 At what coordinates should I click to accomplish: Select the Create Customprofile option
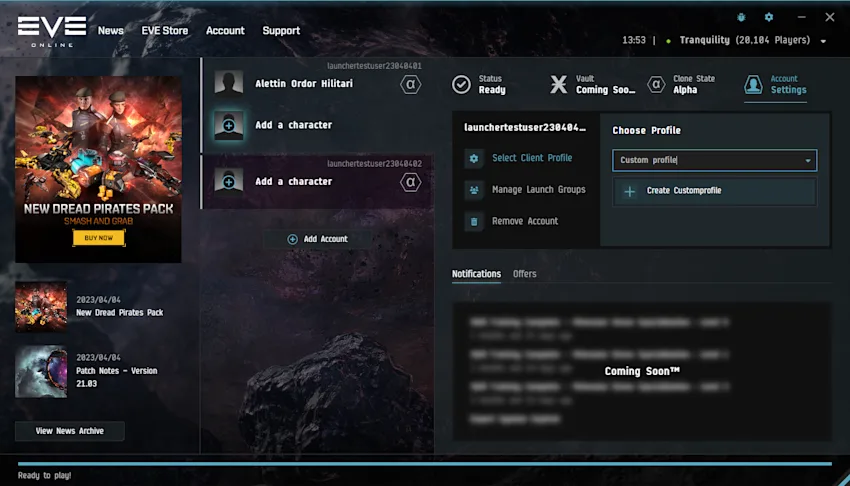pos(714,191)
